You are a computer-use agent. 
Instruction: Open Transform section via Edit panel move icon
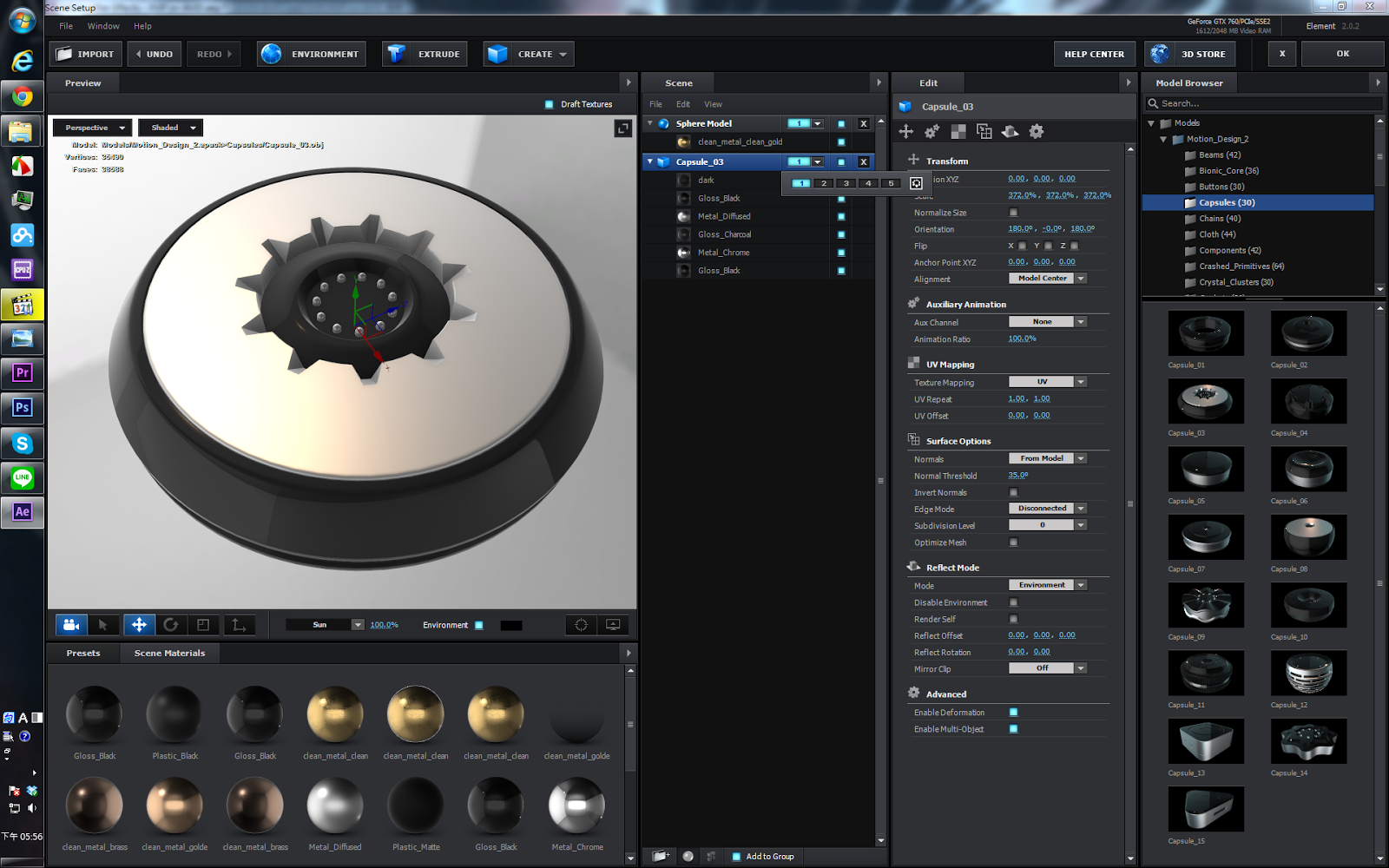point(906,131)
